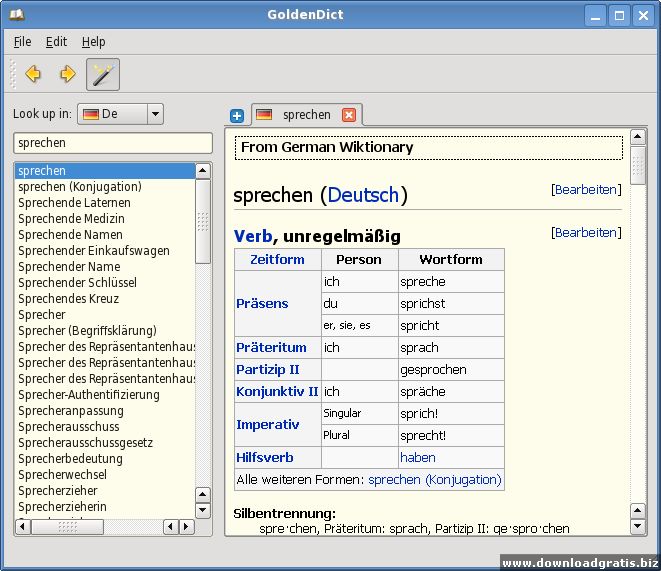Image resolution: width=661 pixels, height=571 pixels.
Task: Switch to the sprechen tab
Action: 306,115
